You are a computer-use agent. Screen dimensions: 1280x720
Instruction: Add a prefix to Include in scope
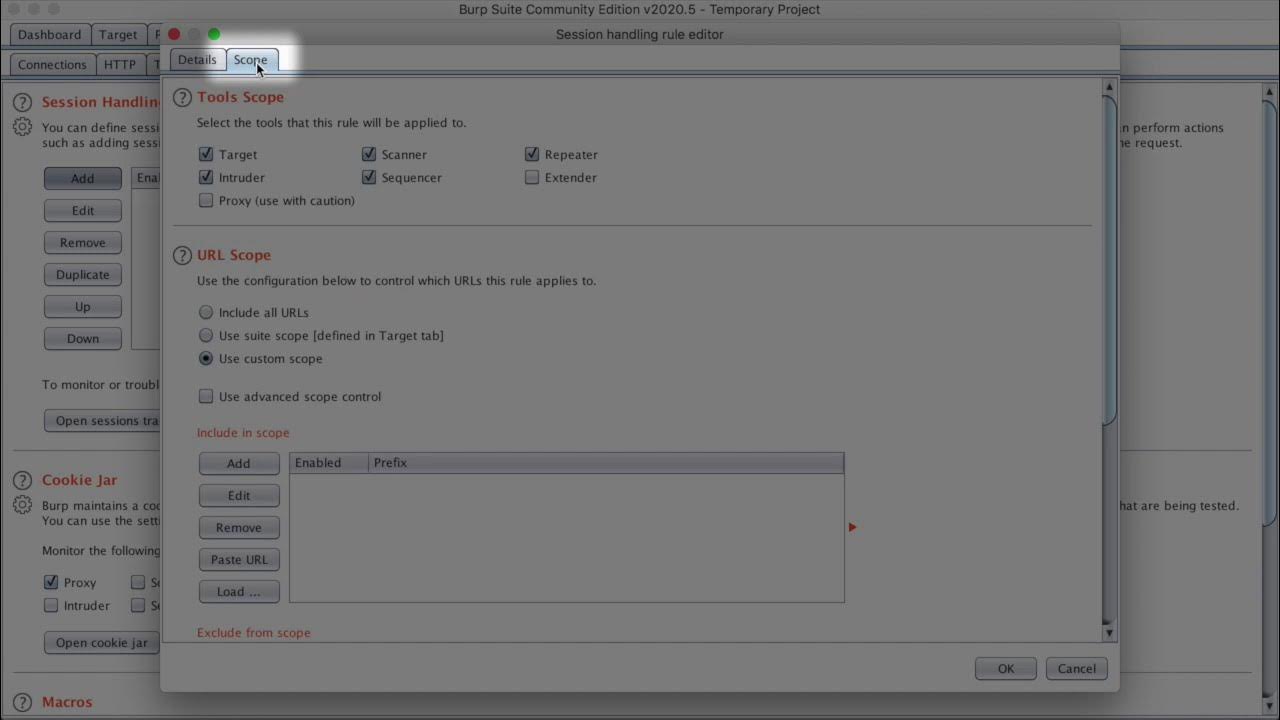point(239,463)
